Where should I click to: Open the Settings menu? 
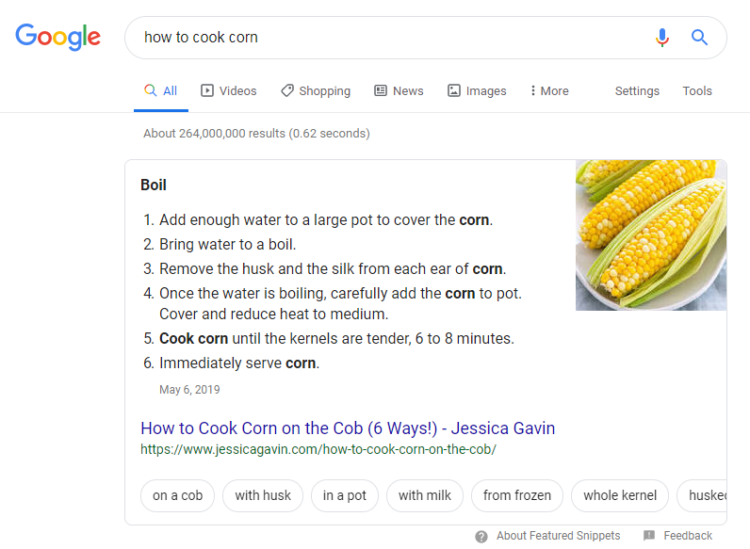click(637, 91)
